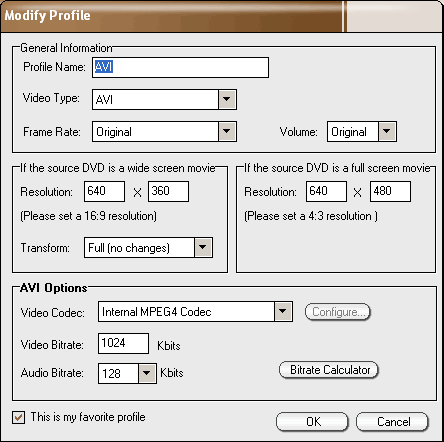Click the Profile Name text field
The height and width of the screenshot is (442, 444).
point(180,68)
